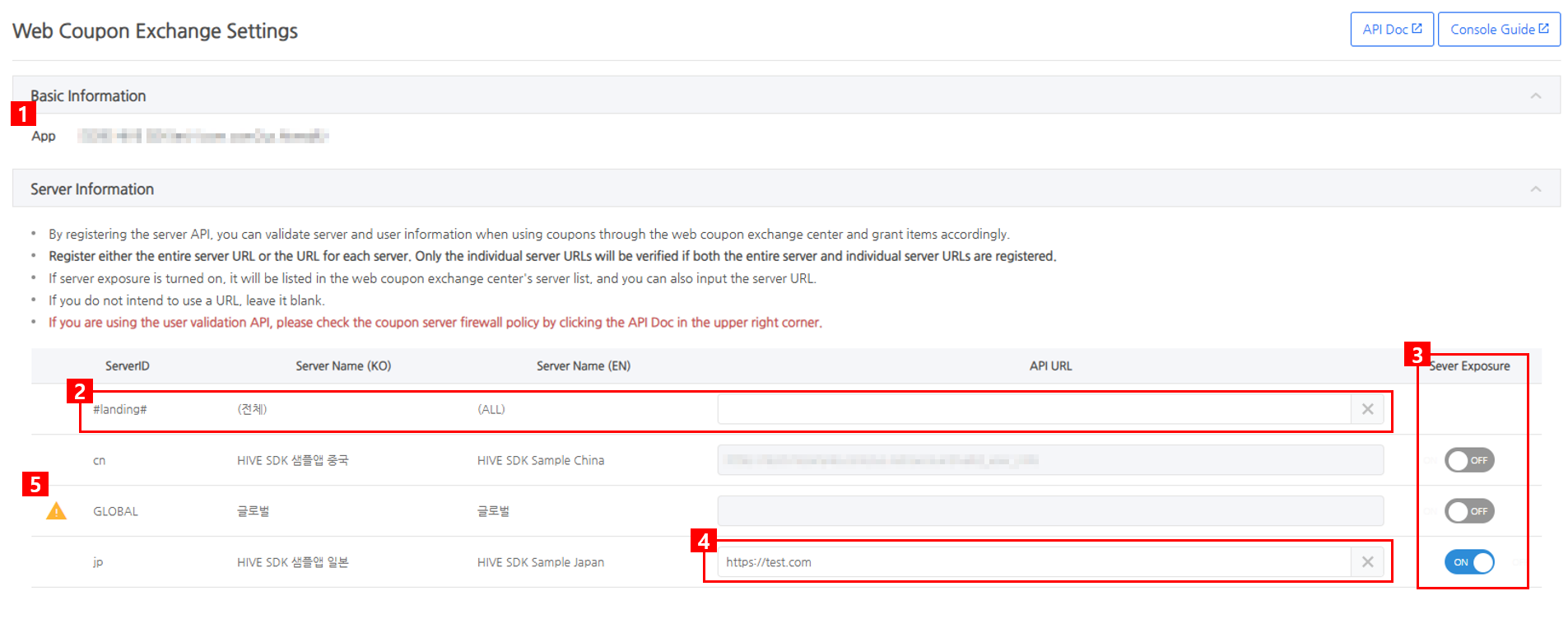Select the cn server API URL field
This screenshot has height=619, width=1568.
click(1049, 460)
